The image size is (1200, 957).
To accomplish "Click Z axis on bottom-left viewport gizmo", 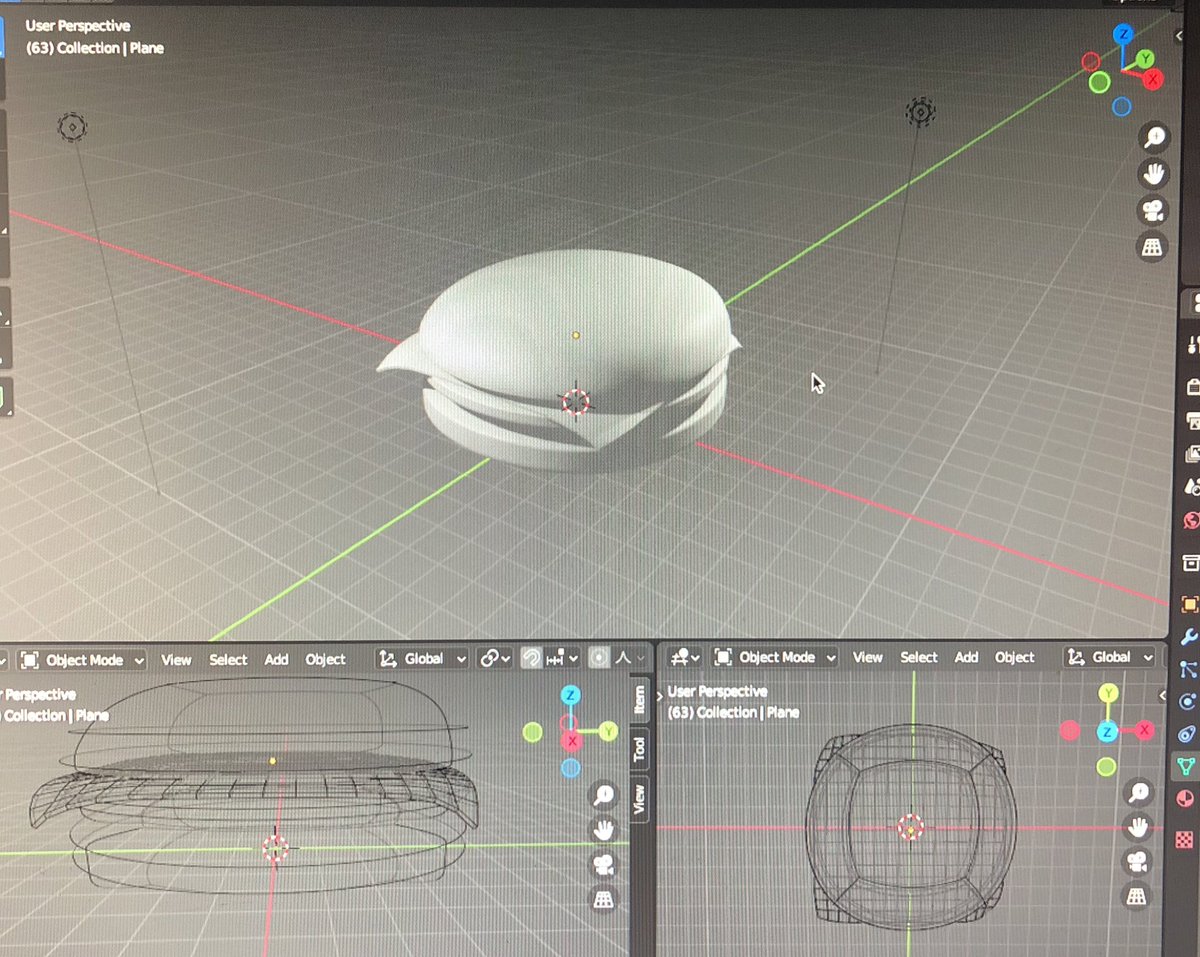I will pos(570,694).
